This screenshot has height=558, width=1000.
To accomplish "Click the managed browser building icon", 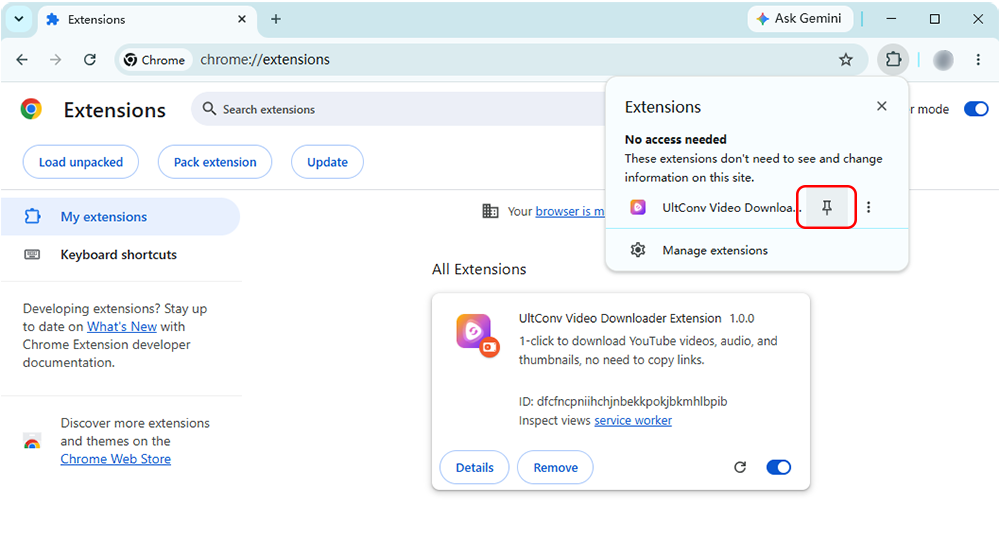I will pyautogui.click(x=490, y=211).
